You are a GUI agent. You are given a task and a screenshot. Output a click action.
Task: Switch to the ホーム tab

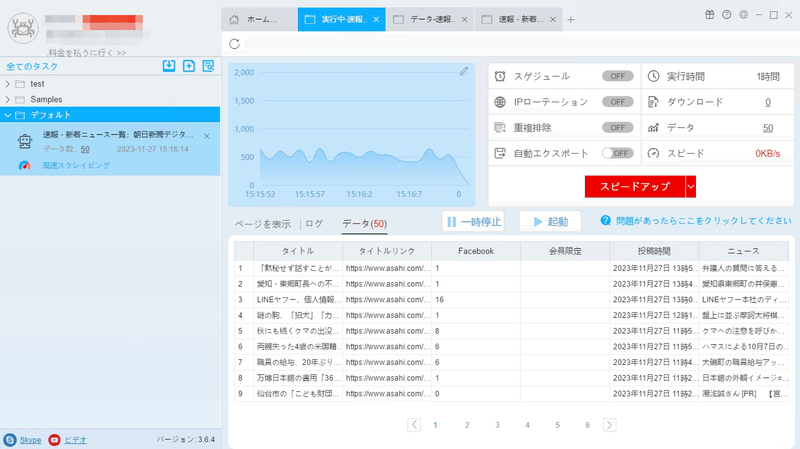click(x=259, y=19)
